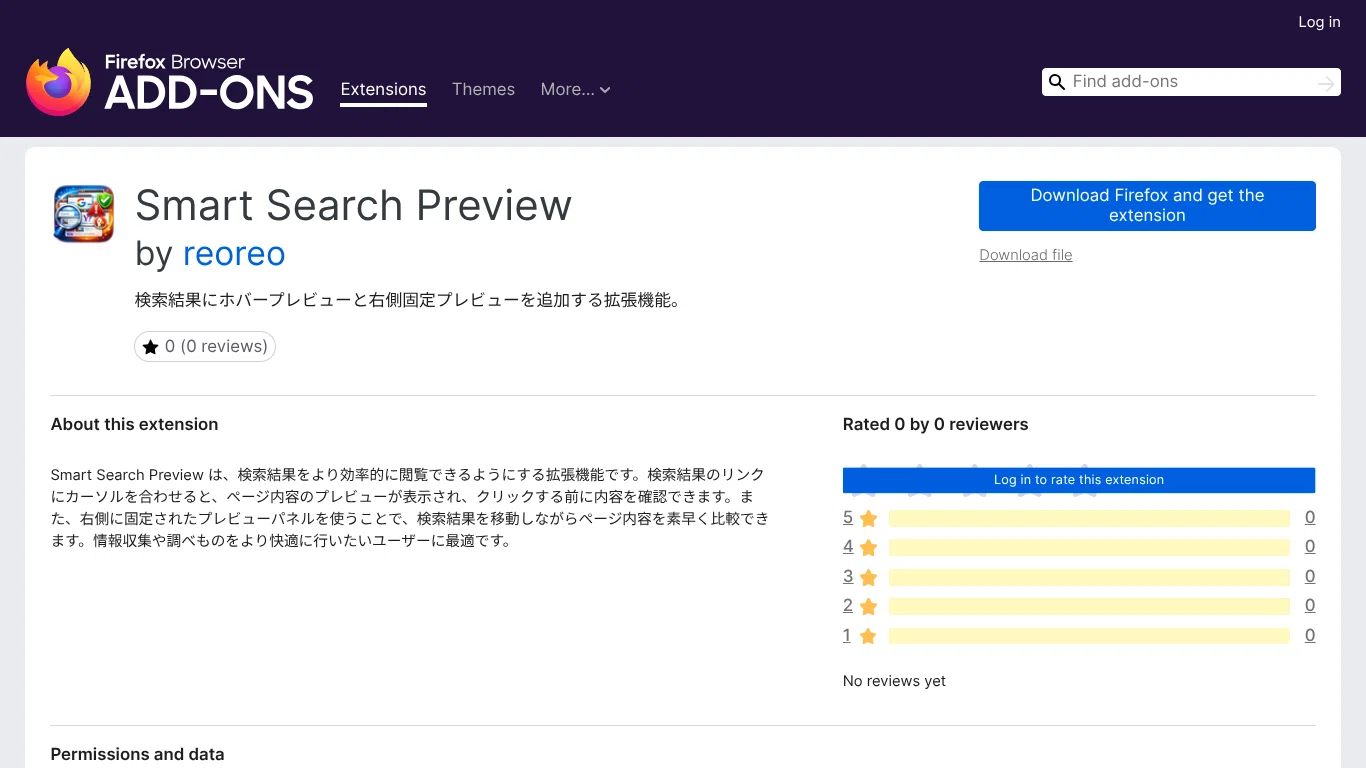Screen dimensions: 1366x768
Task: Click the 3 star rating number link
Action: [x=848, y=576]
